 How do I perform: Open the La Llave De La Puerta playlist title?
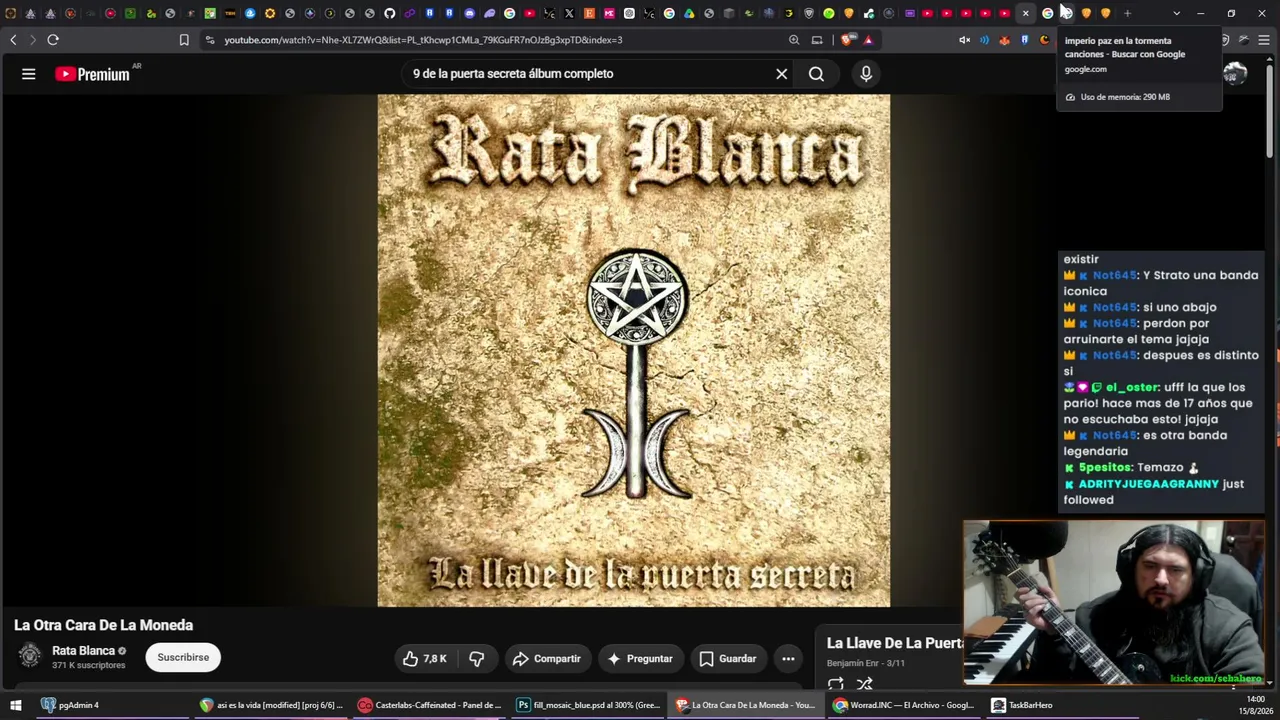(x=895, y=643)
